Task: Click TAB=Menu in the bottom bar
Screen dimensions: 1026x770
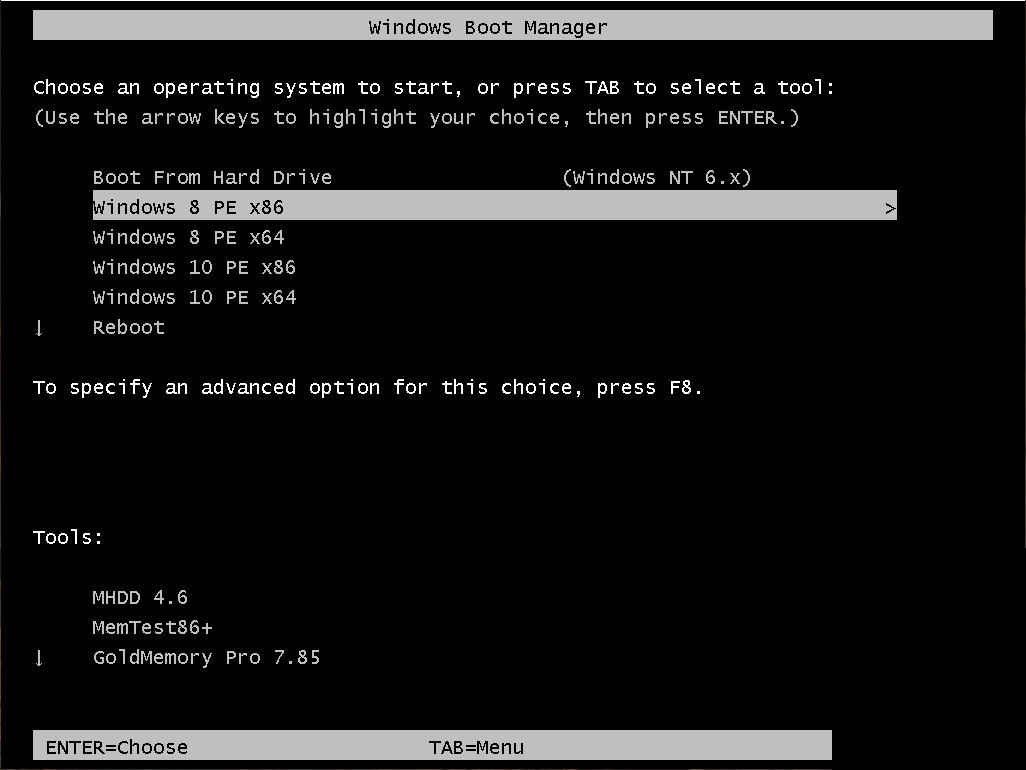Action: pos(476,747)
